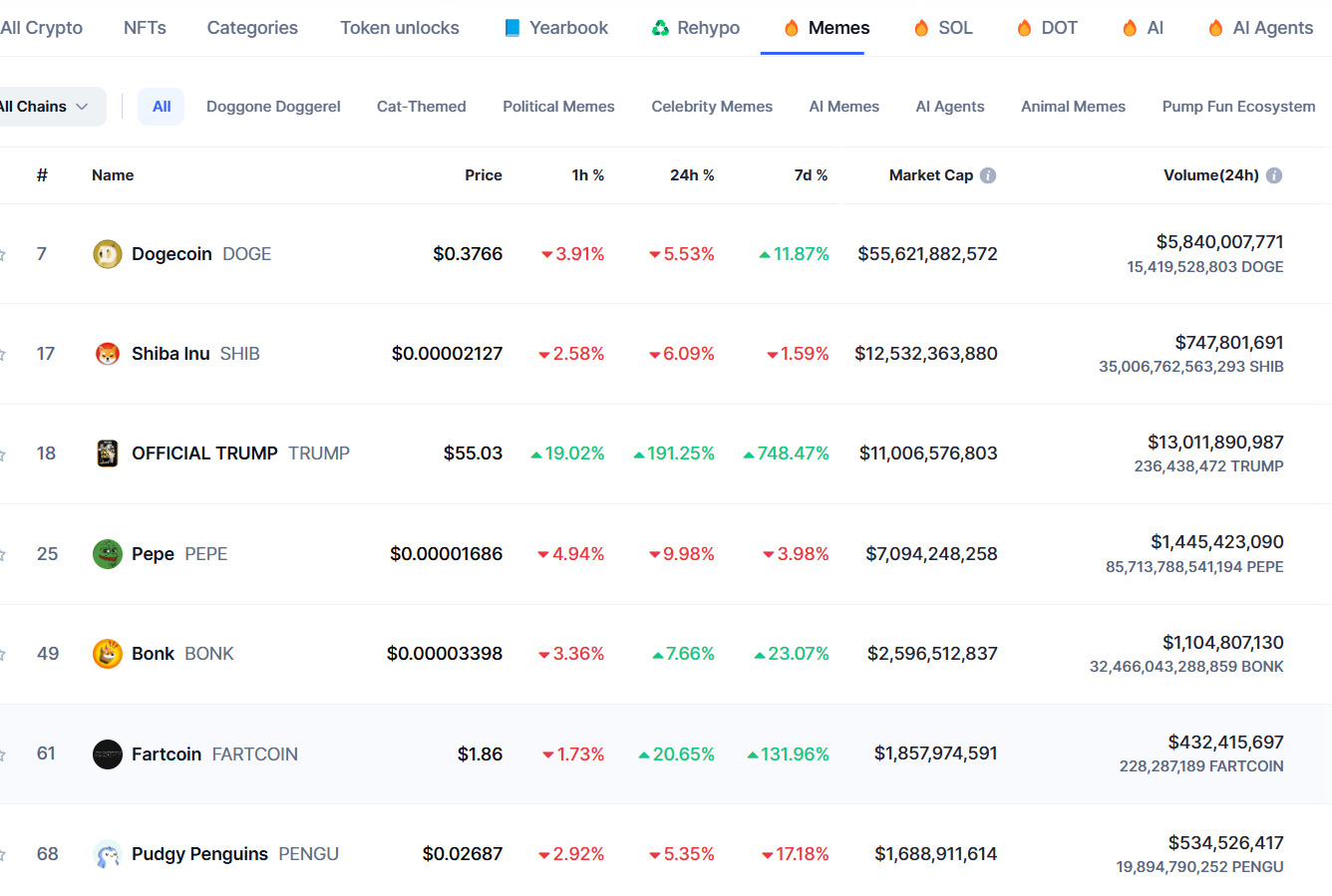Sort table by 24h % column
The width and height of the screenshot is (1332, 896).
(692, 175)
